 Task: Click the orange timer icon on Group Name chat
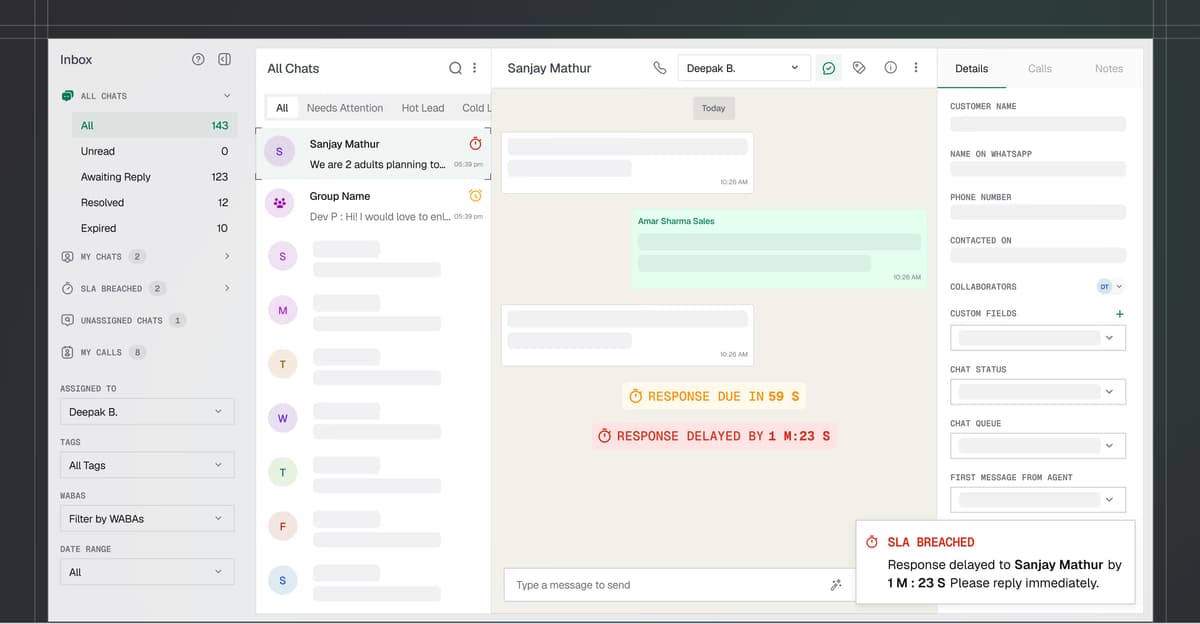tap(475, 195)
